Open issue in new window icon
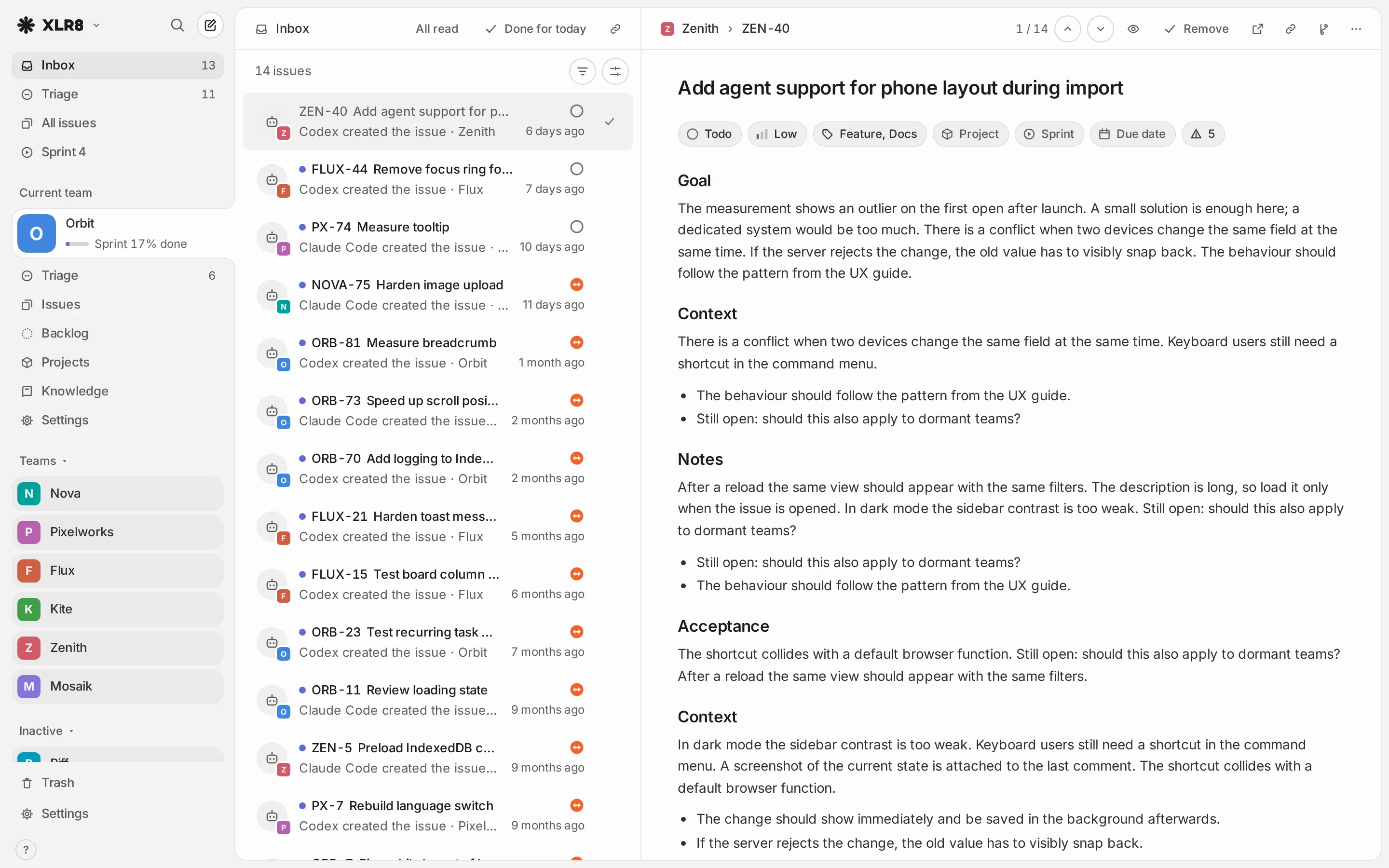Screen dimensions: 1389x868 1257,29
